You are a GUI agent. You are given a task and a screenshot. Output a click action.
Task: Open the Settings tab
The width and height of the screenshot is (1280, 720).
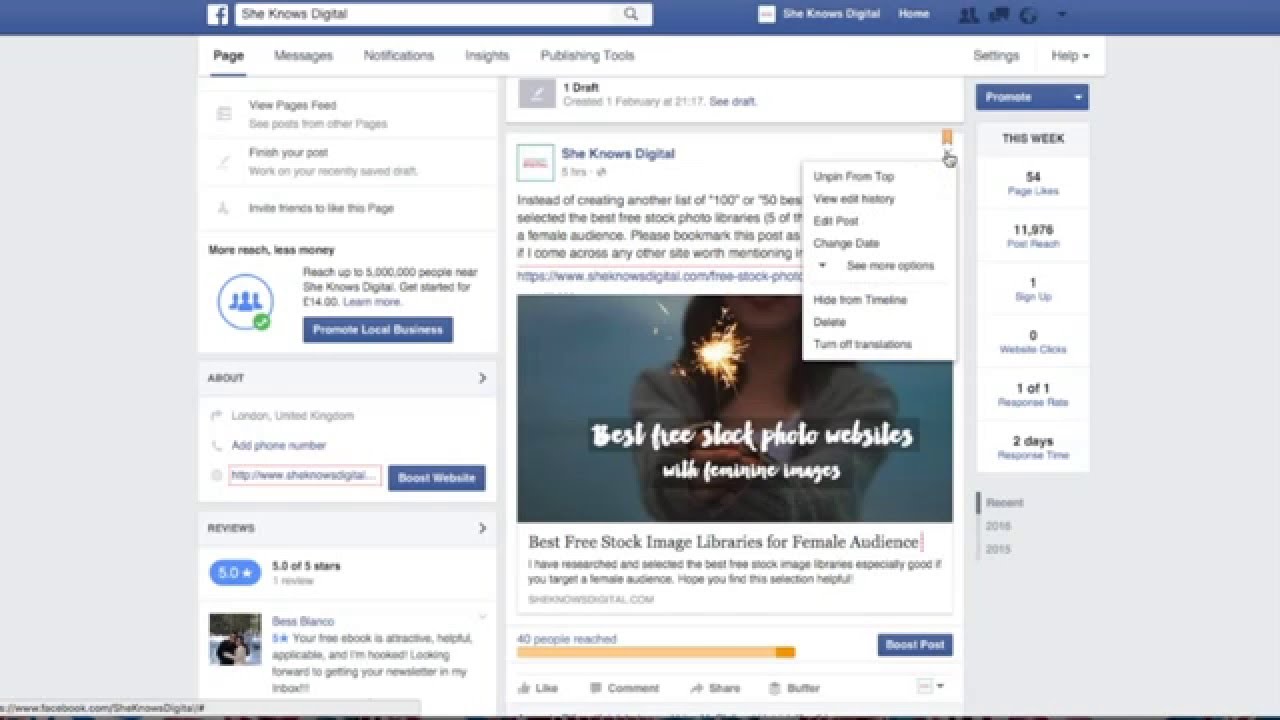click(996, 56)
